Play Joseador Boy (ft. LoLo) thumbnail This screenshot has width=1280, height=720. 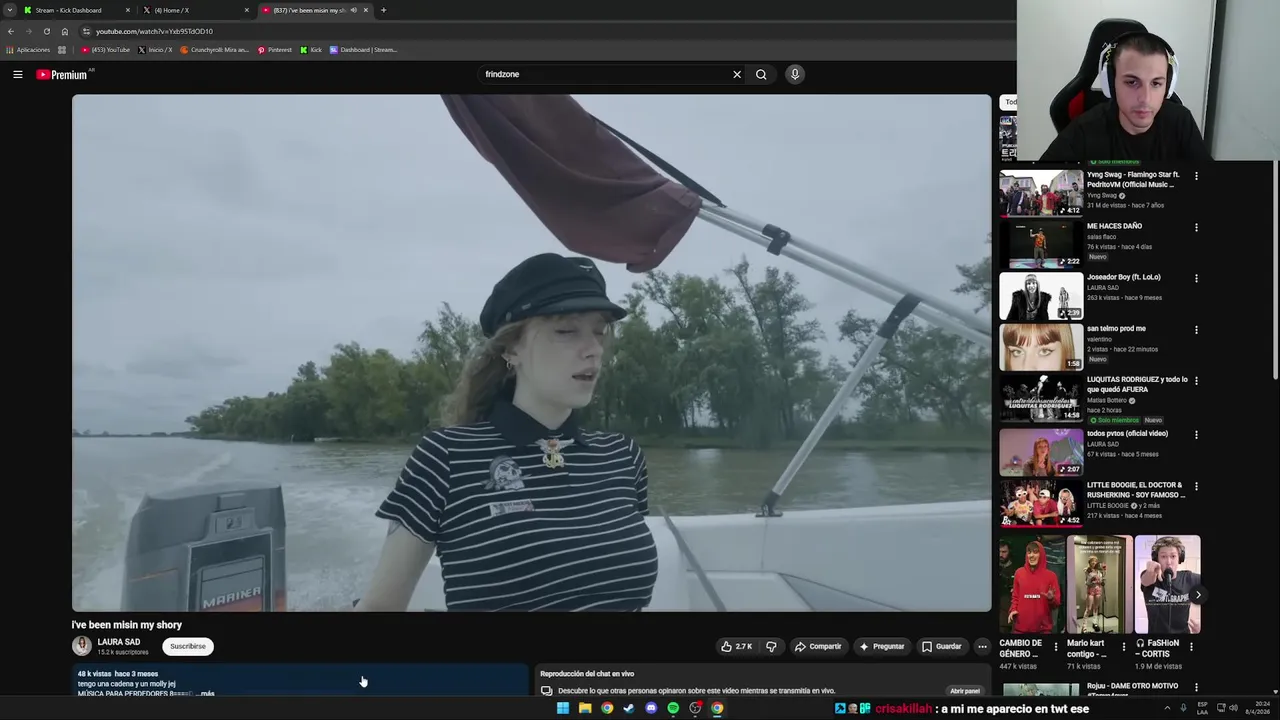click(1041, 296)
